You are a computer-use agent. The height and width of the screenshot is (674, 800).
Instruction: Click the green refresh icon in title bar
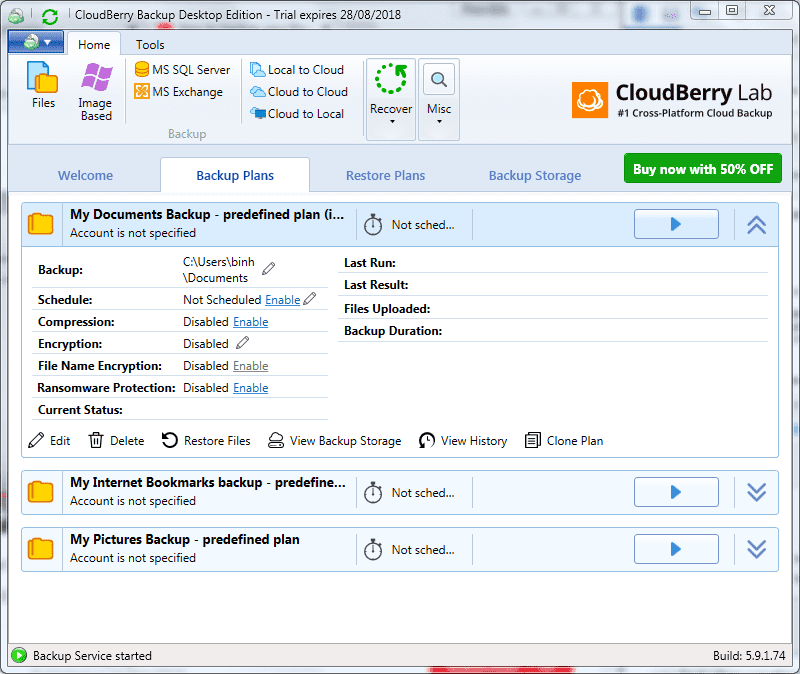(x=50, y=17)
